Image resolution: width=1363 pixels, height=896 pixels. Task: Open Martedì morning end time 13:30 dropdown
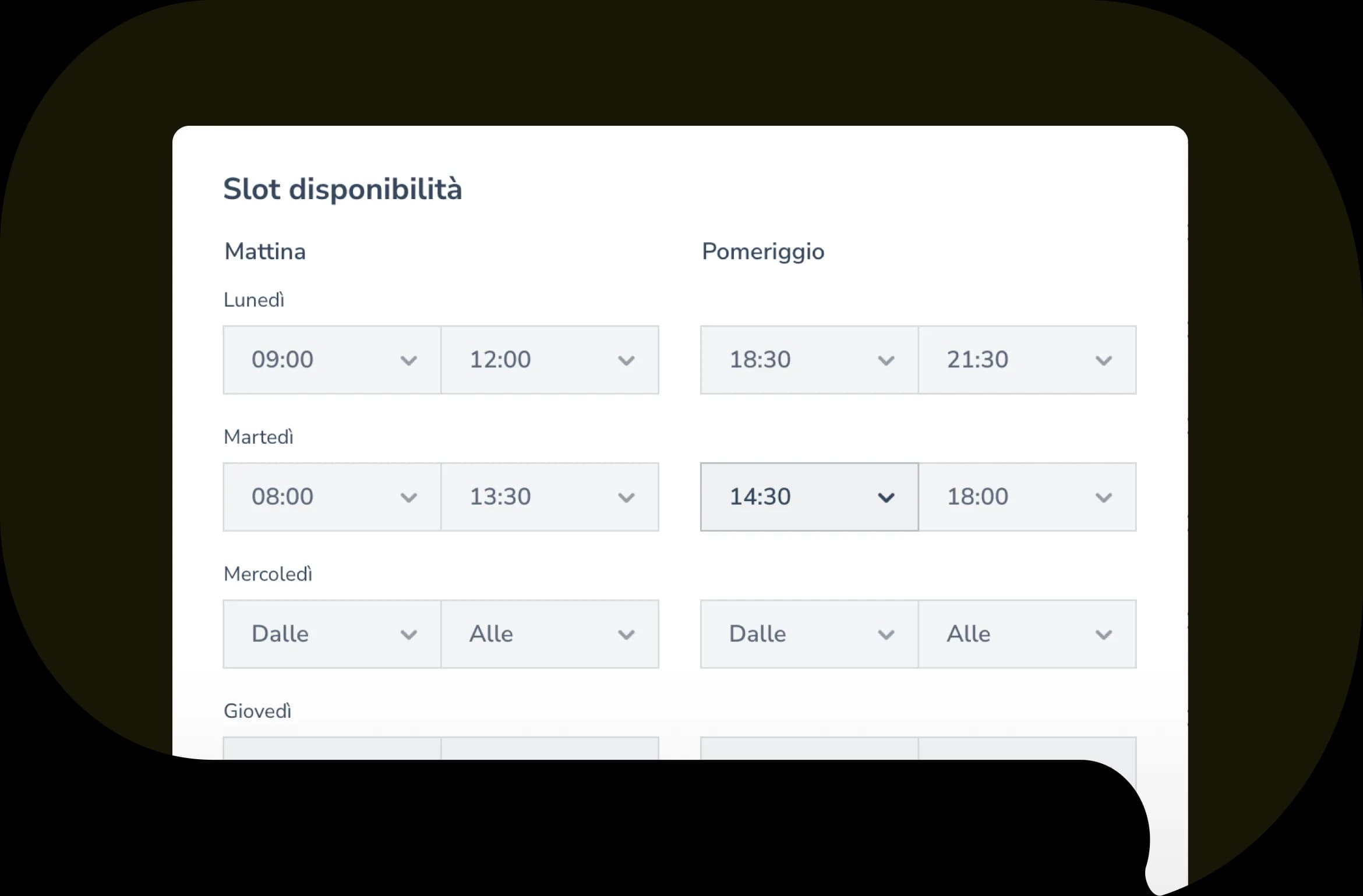pyautogui.click(x=549, y=497)
